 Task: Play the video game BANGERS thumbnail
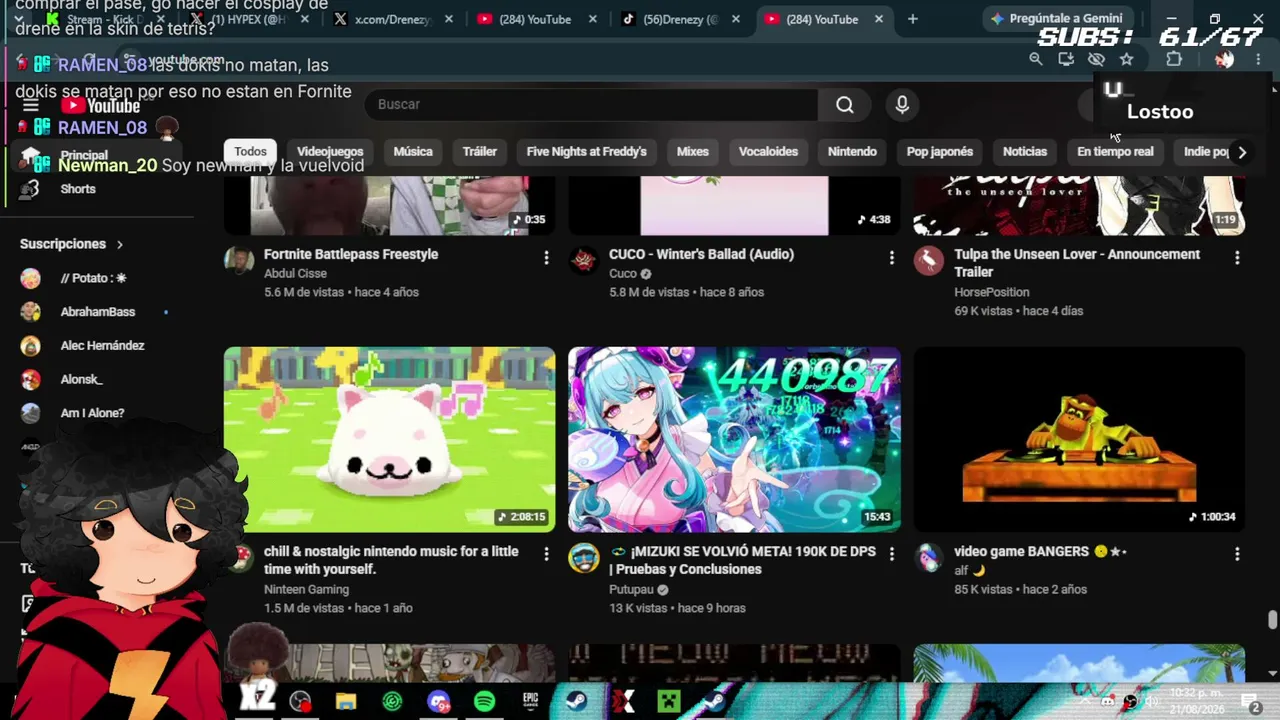[x=1079, y=439]
